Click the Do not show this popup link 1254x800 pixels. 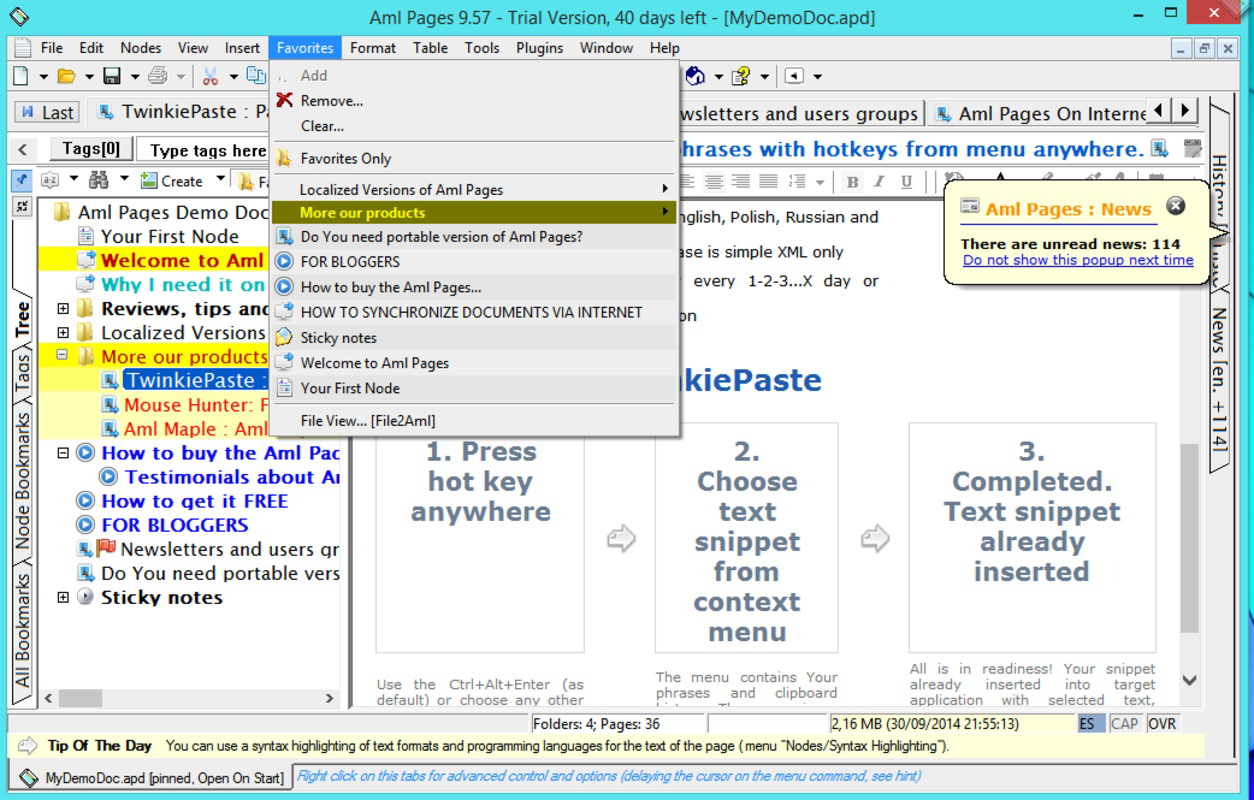click(1078, 260)
